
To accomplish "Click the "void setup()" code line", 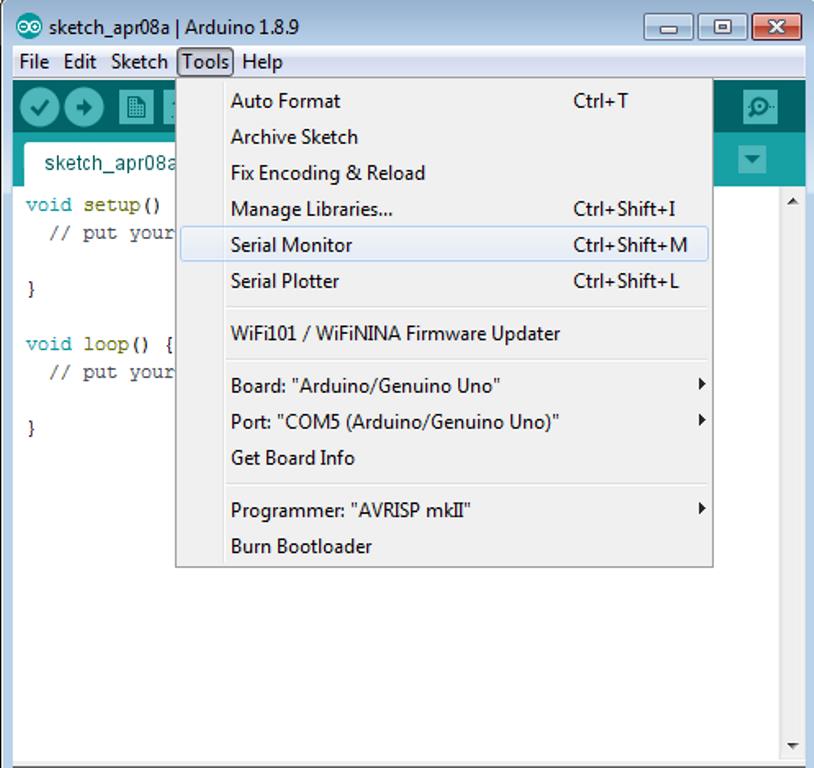I will click(x=93, y=205).
